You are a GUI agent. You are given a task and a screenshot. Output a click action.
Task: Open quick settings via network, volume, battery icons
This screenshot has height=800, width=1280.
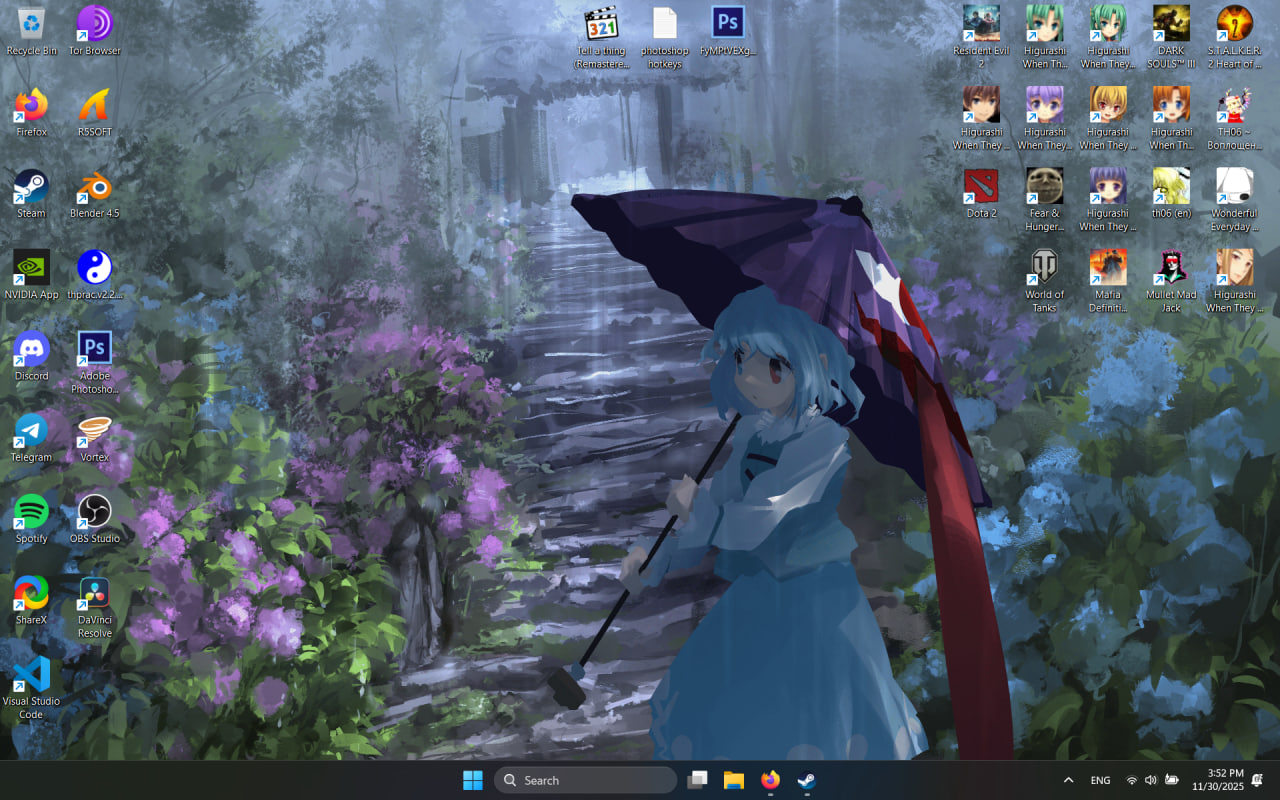click(x=1152, y=780)
